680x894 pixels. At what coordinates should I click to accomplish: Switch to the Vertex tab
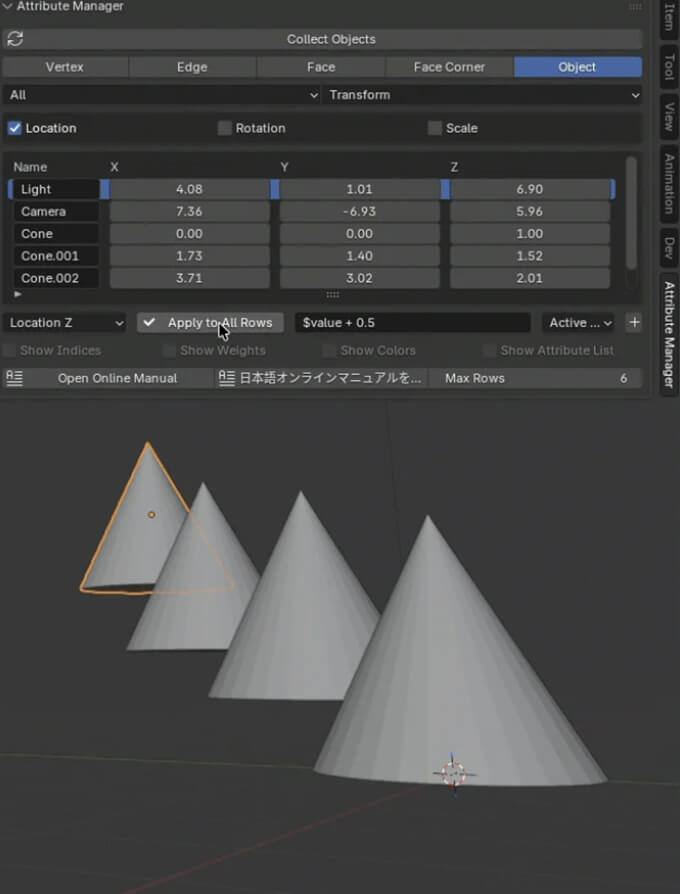[x=65, y=67]
